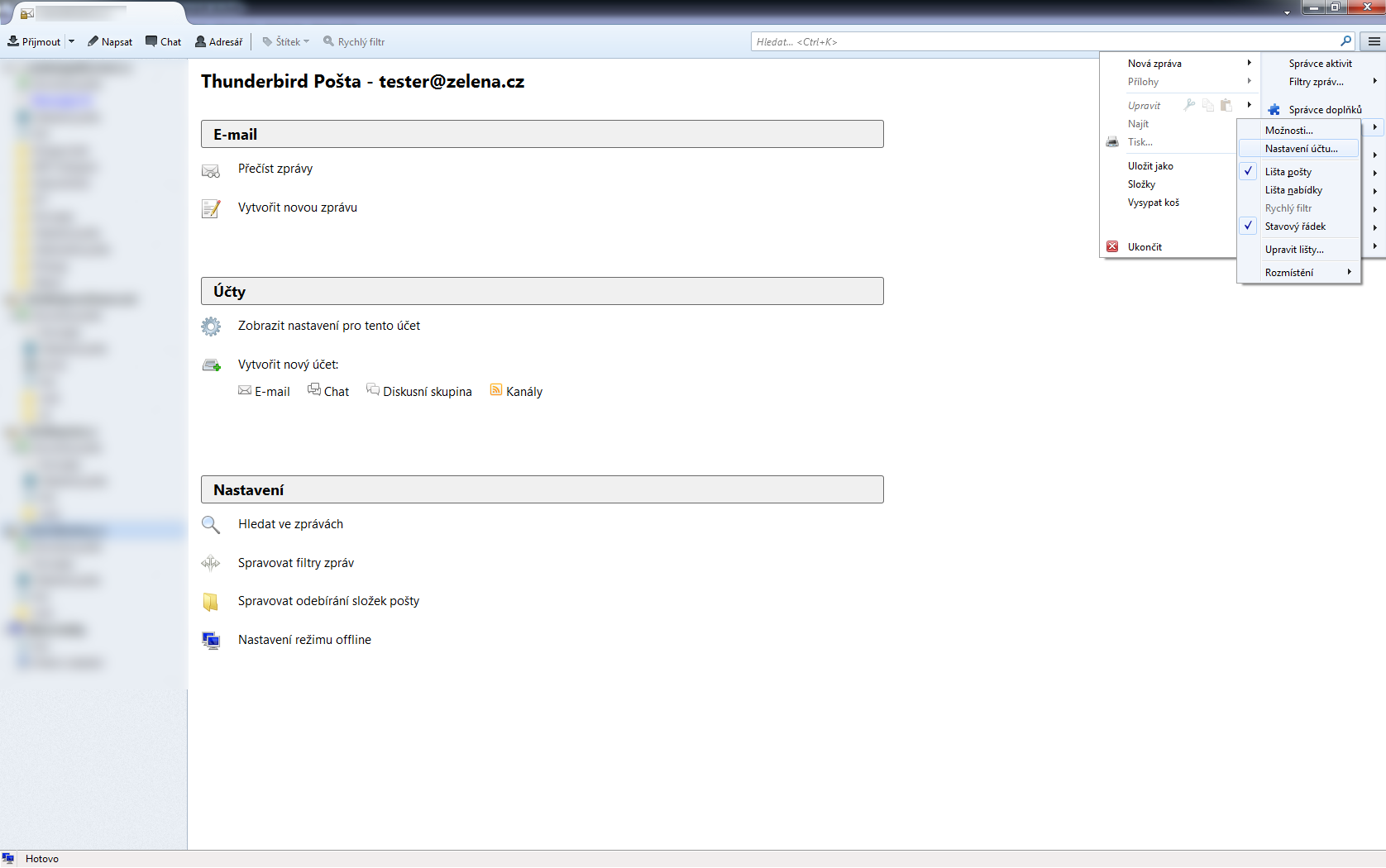The image size is (1386, 868).
Task: Open Přečíst zprávy link
Action: (275, 169)
